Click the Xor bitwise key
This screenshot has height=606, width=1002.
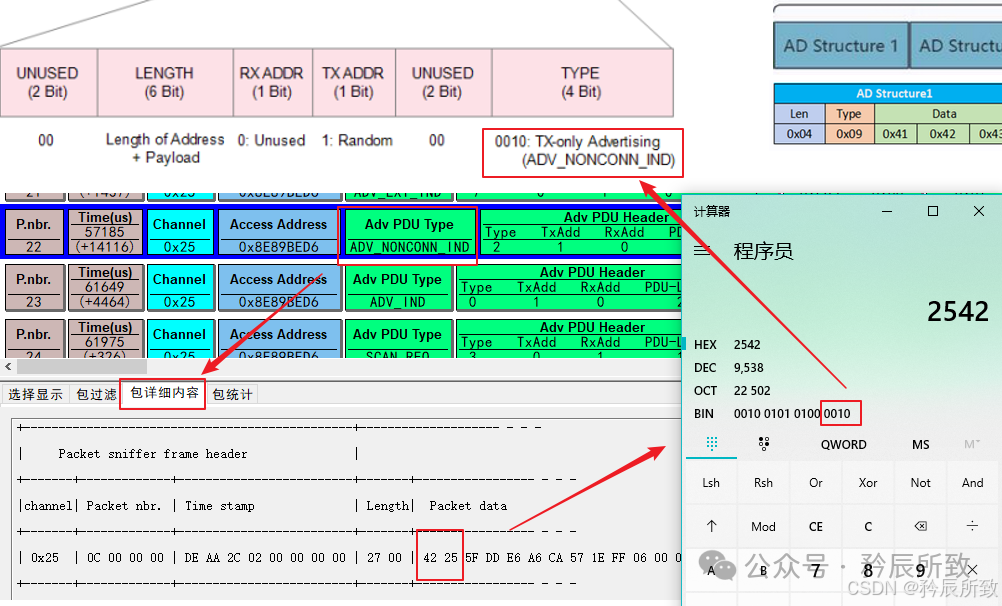[868, 483]
